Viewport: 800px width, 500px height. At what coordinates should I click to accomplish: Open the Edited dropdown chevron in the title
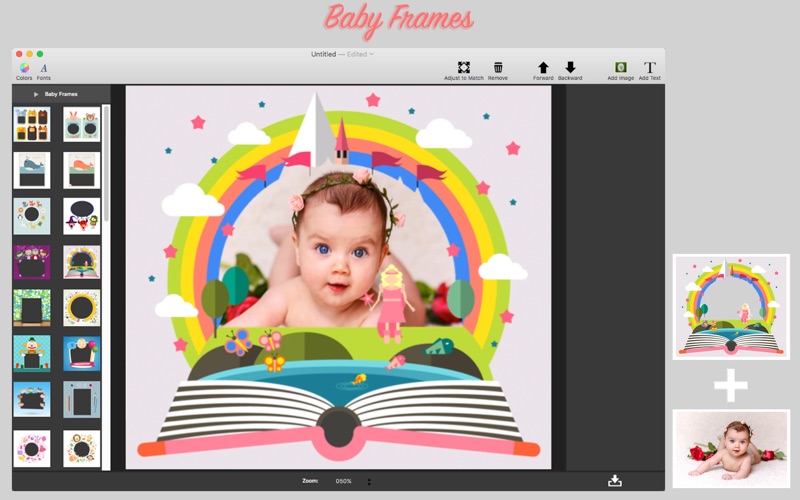(371, 54)
